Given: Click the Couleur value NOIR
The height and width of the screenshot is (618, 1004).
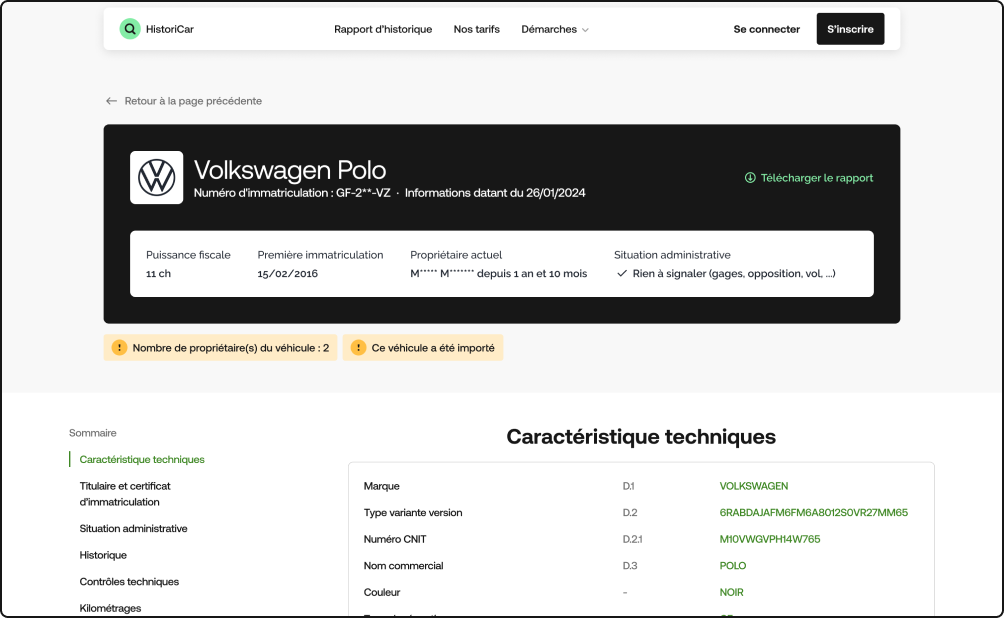Looking at the screenshot, I should pyautogui.click(x=731, y=592).
